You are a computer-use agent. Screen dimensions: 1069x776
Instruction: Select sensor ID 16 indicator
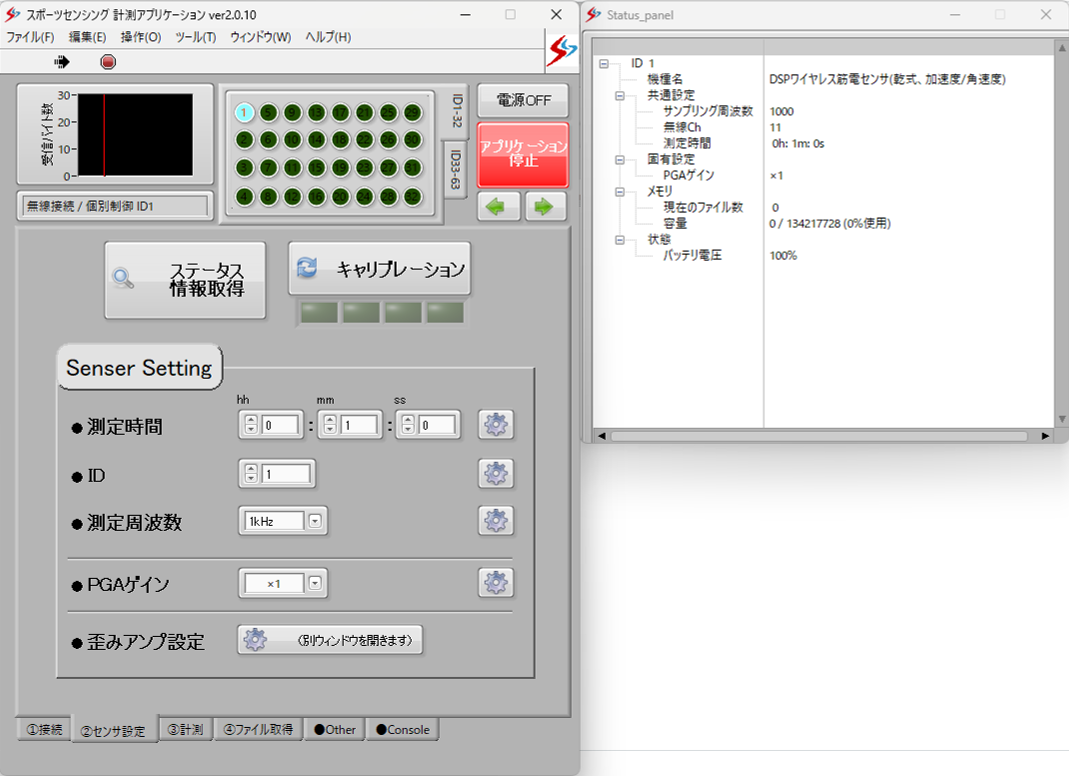(x=316, y=197)
